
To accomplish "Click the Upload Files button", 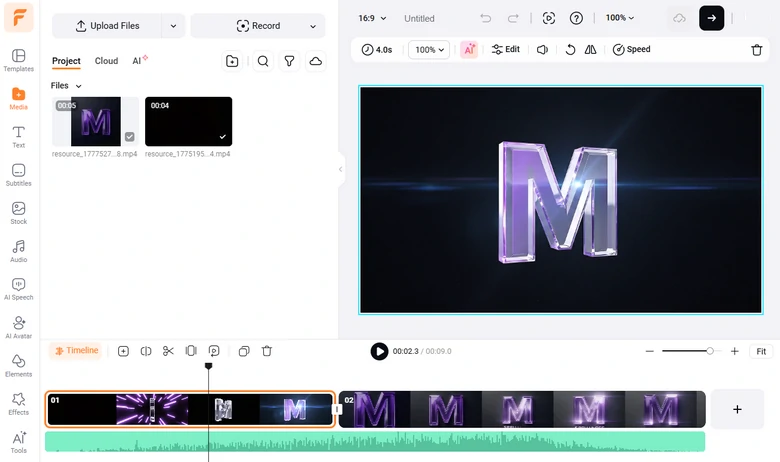I will pos(107,26).
